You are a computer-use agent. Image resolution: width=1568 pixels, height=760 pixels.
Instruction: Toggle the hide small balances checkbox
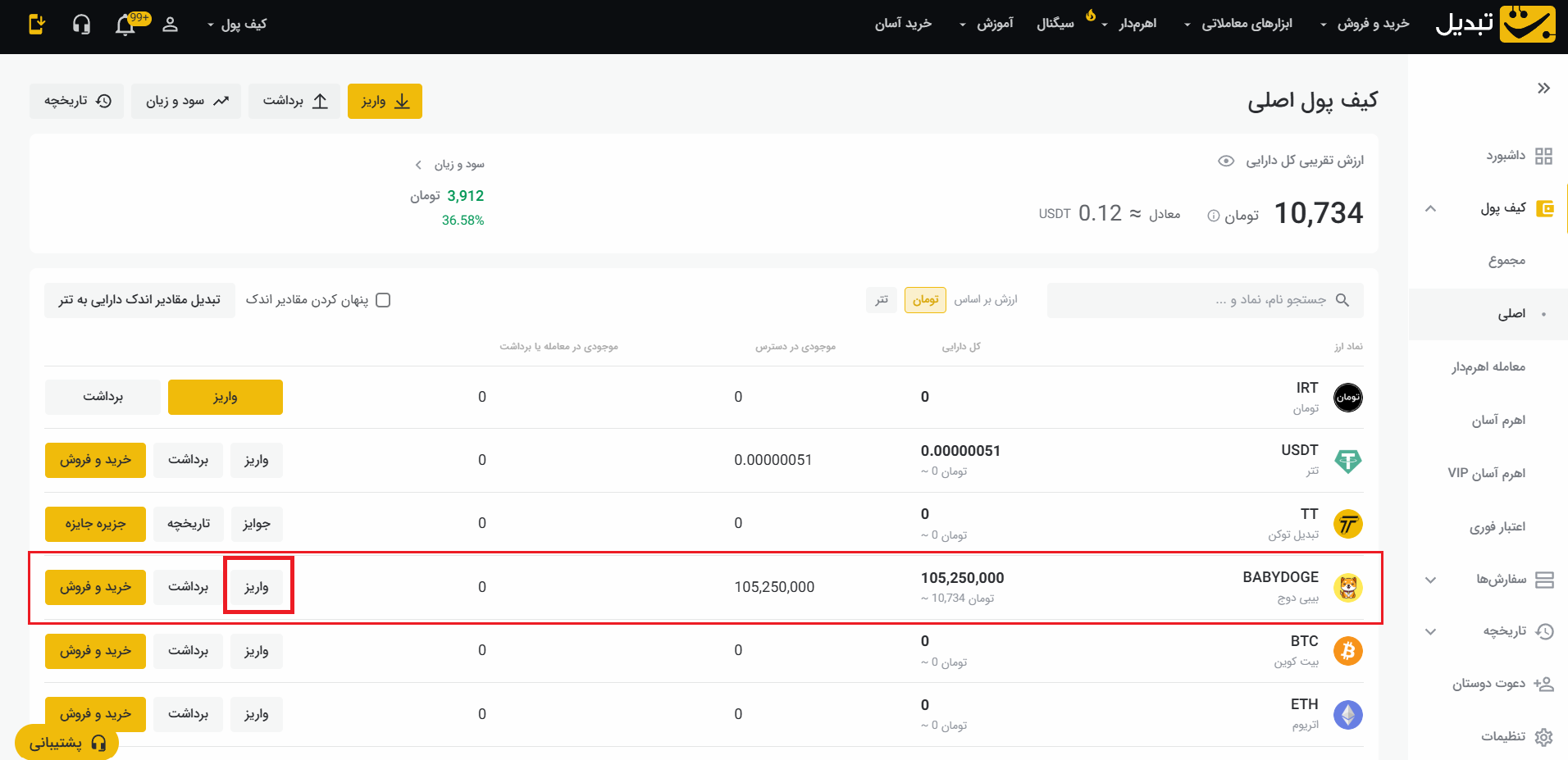(383, 300)
